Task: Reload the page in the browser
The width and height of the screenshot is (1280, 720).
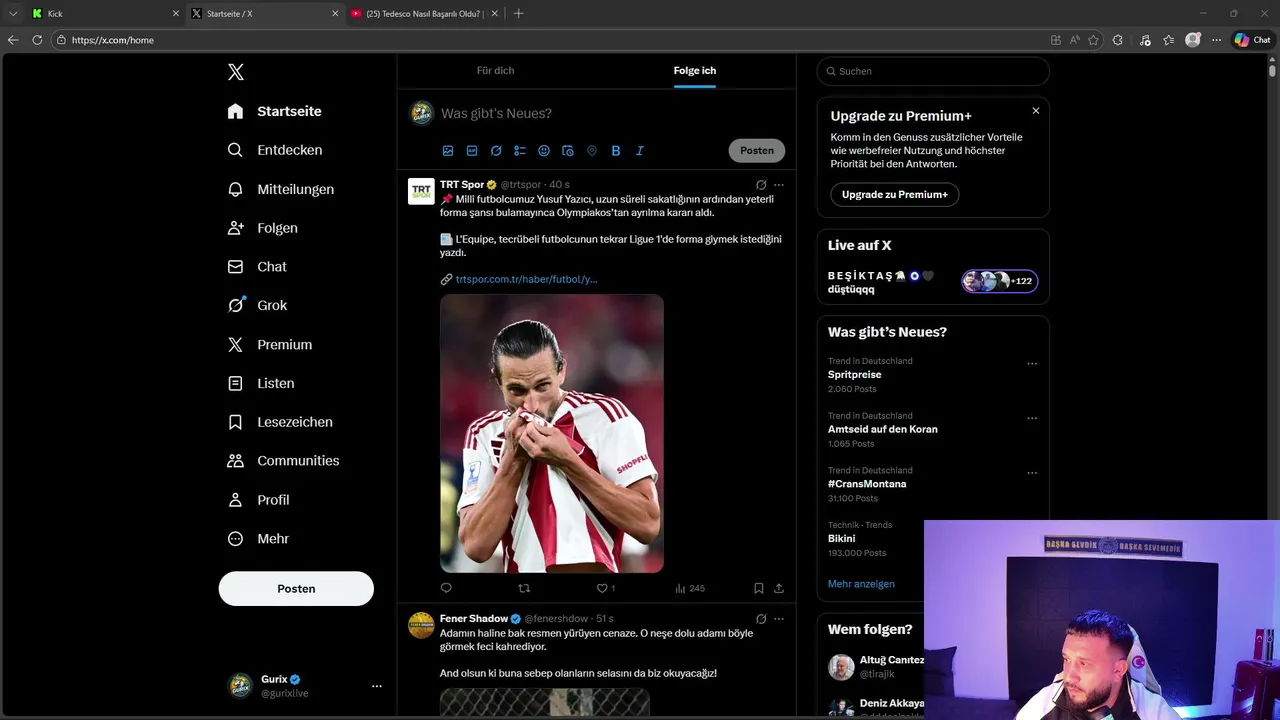Action: [37, 40]
